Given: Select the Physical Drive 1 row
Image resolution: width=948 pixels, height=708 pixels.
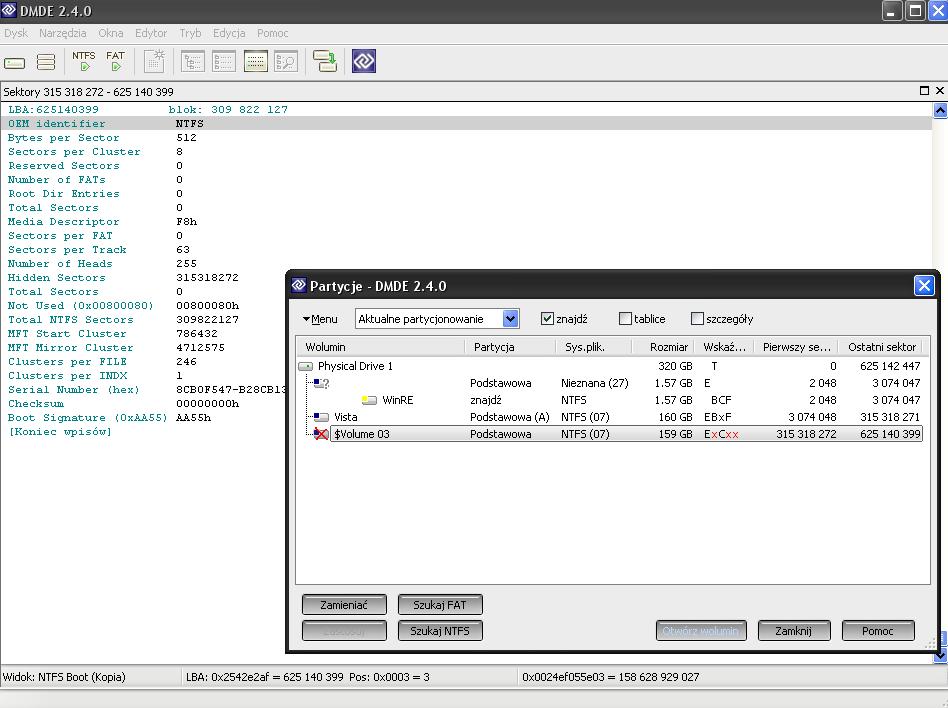Looking at the screenshot, I should (610, 366).
